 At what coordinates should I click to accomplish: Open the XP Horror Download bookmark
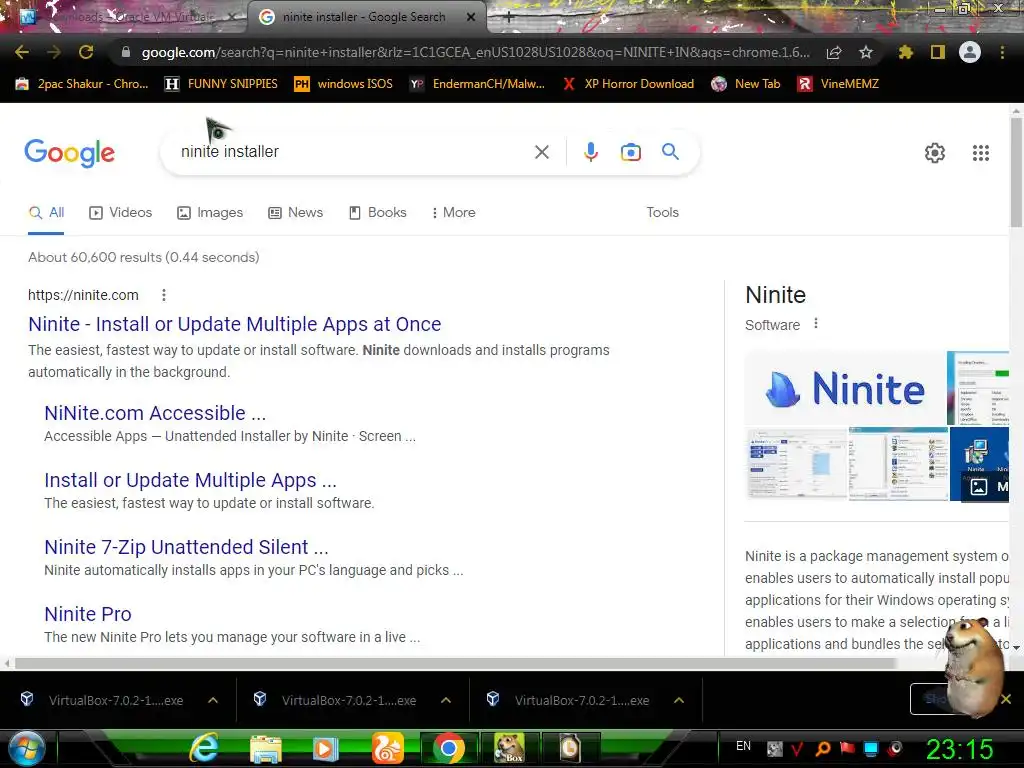628,84
